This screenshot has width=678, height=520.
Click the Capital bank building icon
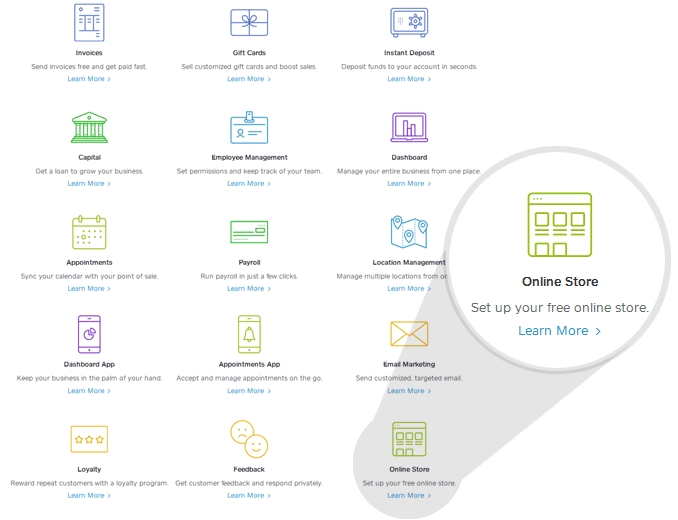click(89, 128)
